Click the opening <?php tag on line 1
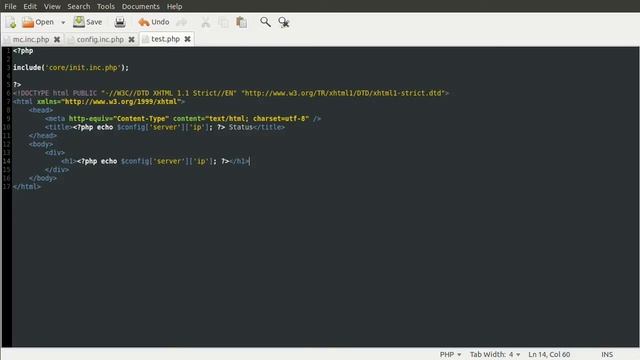 (23, 51)
